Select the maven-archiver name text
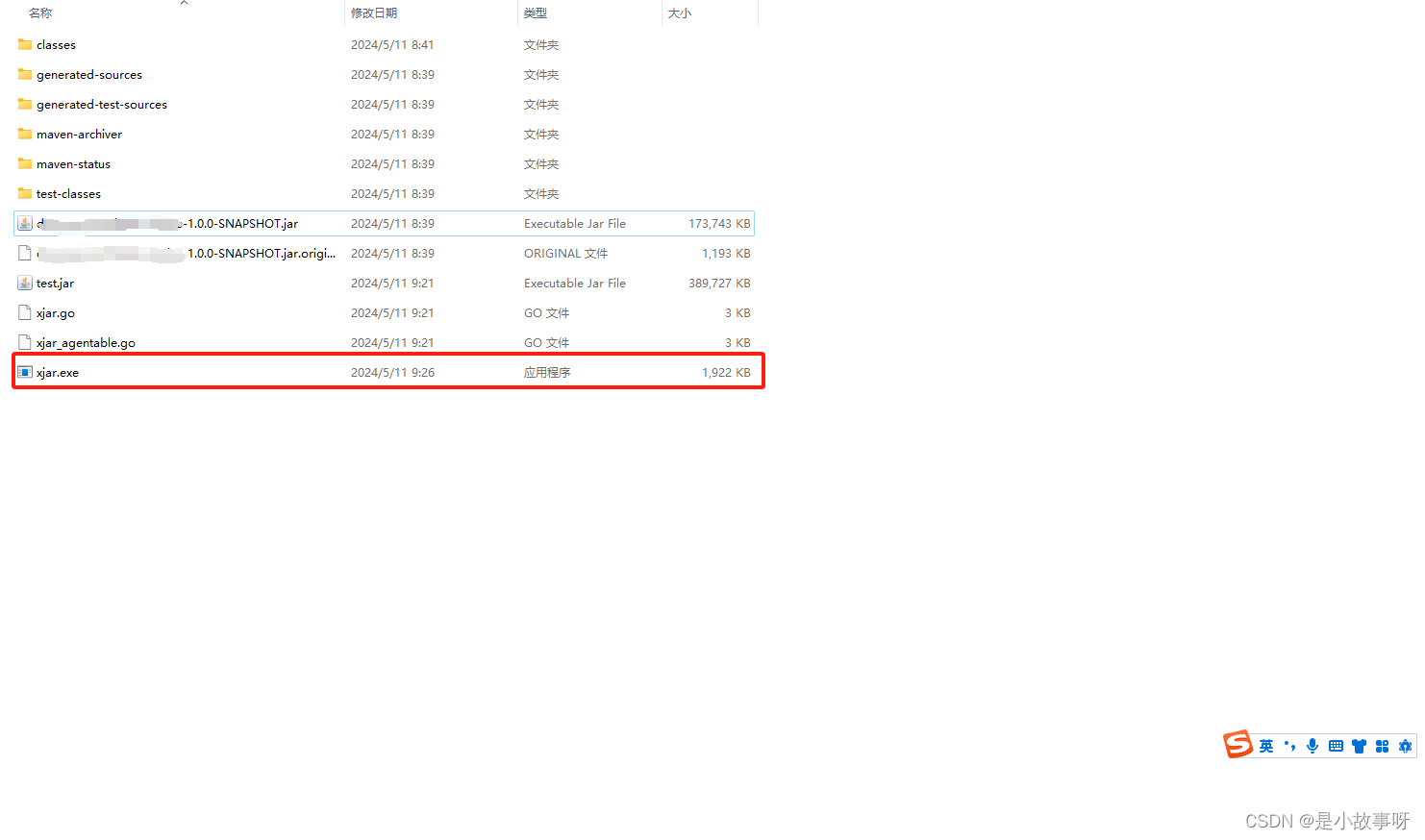1425x840 pixels. point(79,135)
